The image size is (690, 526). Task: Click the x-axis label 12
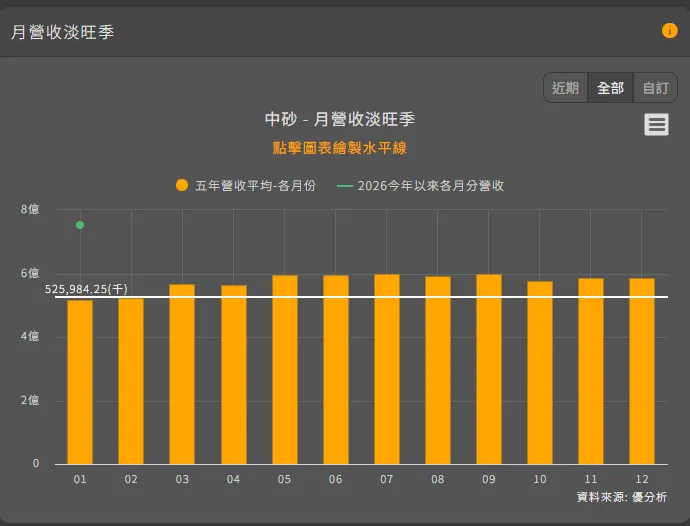[642, 479]
